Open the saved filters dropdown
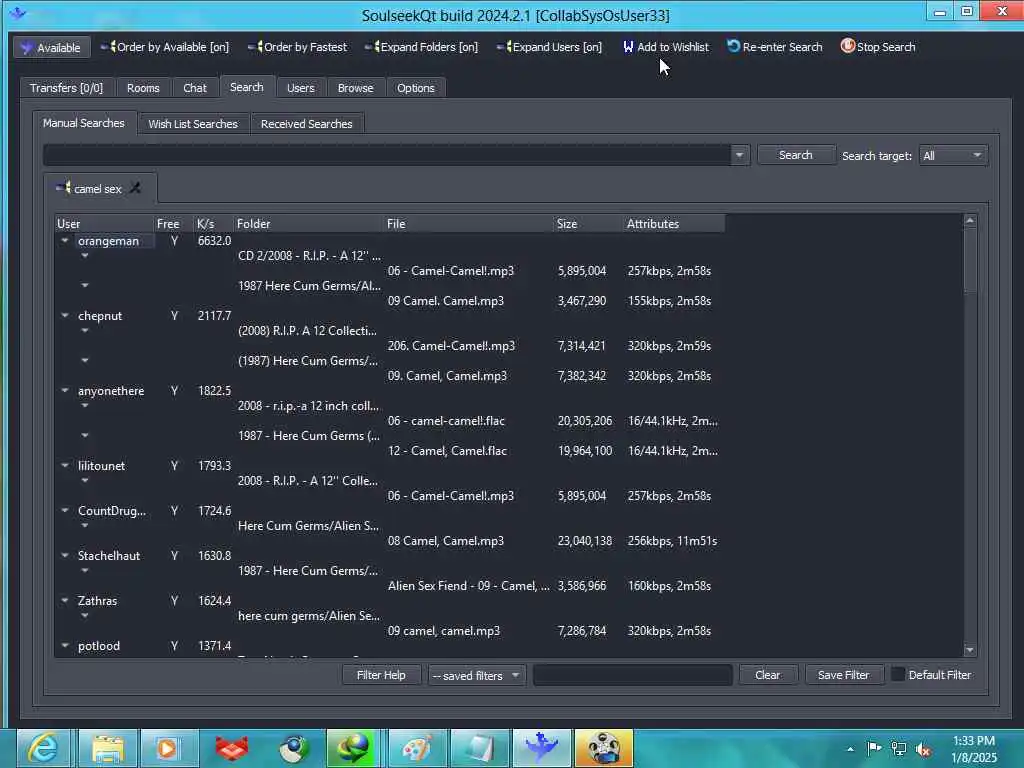Viewport: 1024px width, 768px height. pos(477,675)
